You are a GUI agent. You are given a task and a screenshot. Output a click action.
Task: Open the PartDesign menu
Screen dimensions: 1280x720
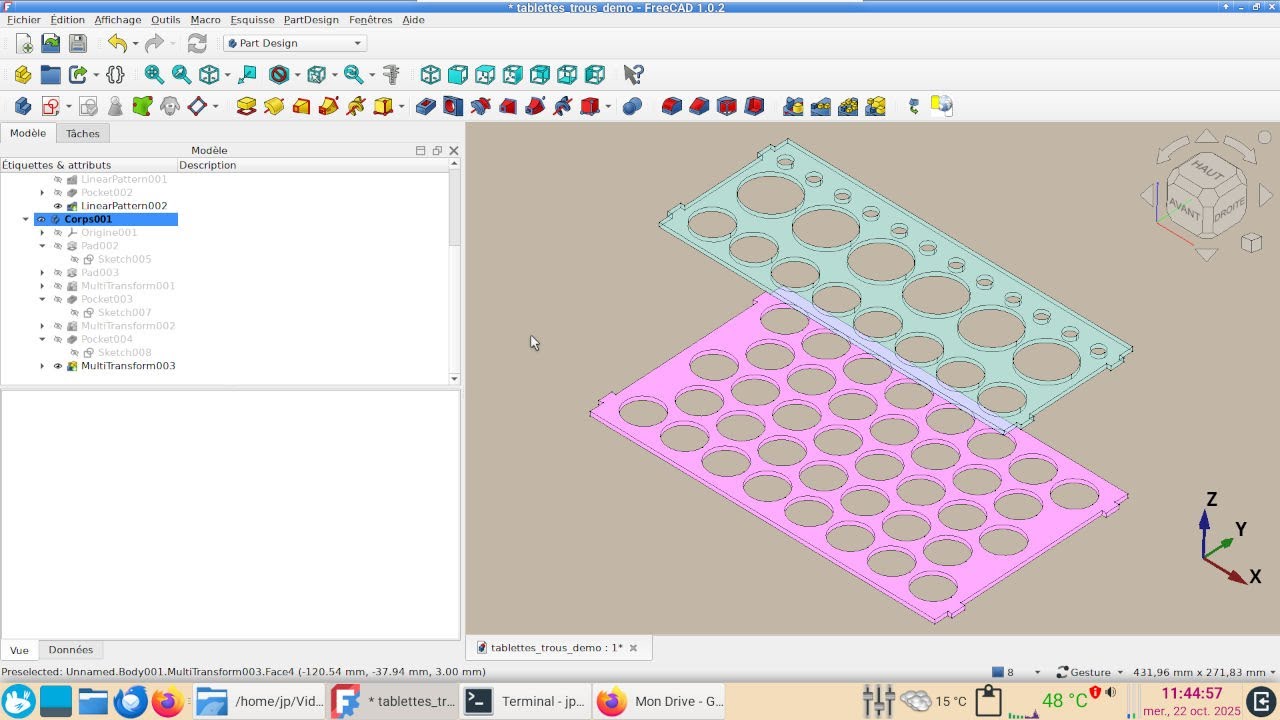[x=311, y=20]
